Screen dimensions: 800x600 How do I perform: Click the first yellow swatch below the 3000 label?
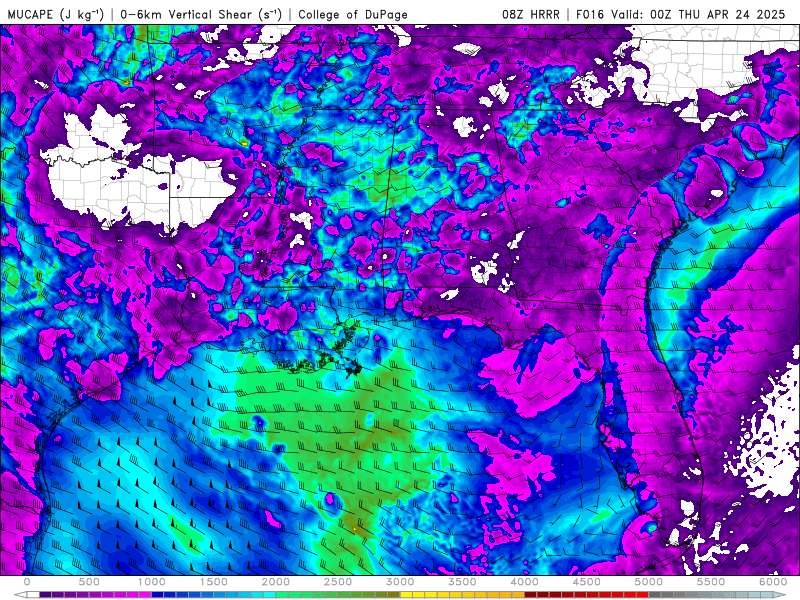(406, 595)
